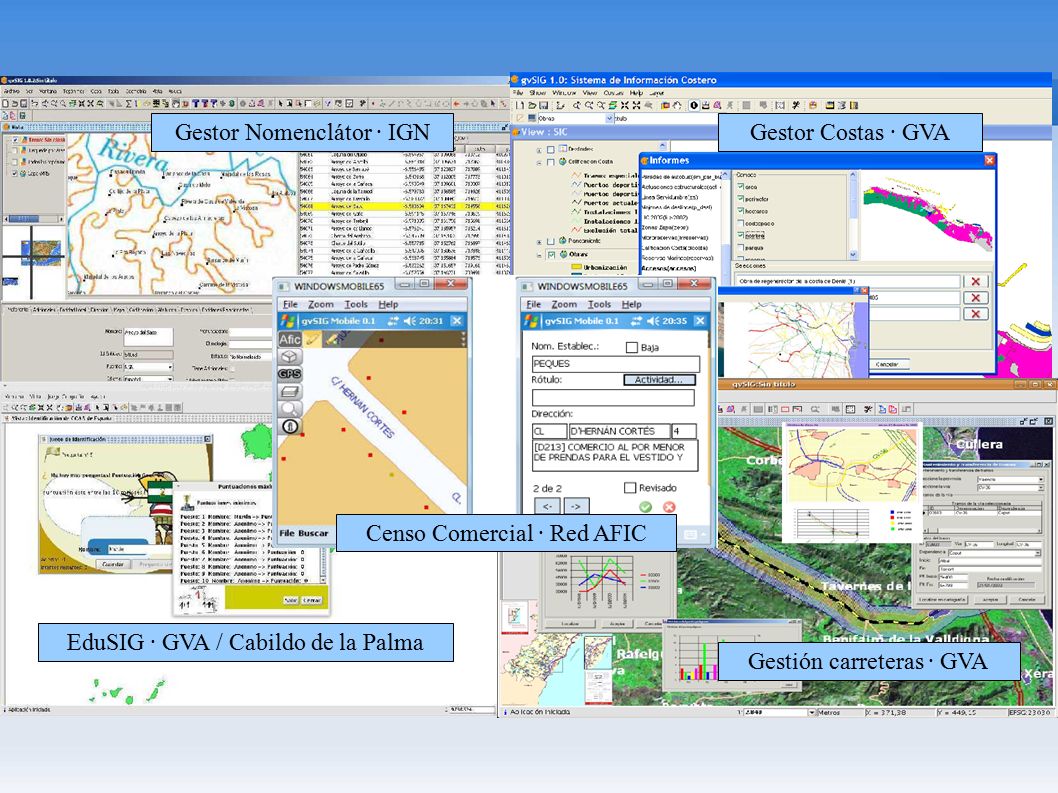Select the circled info tool in mobile sidebar

290,427
